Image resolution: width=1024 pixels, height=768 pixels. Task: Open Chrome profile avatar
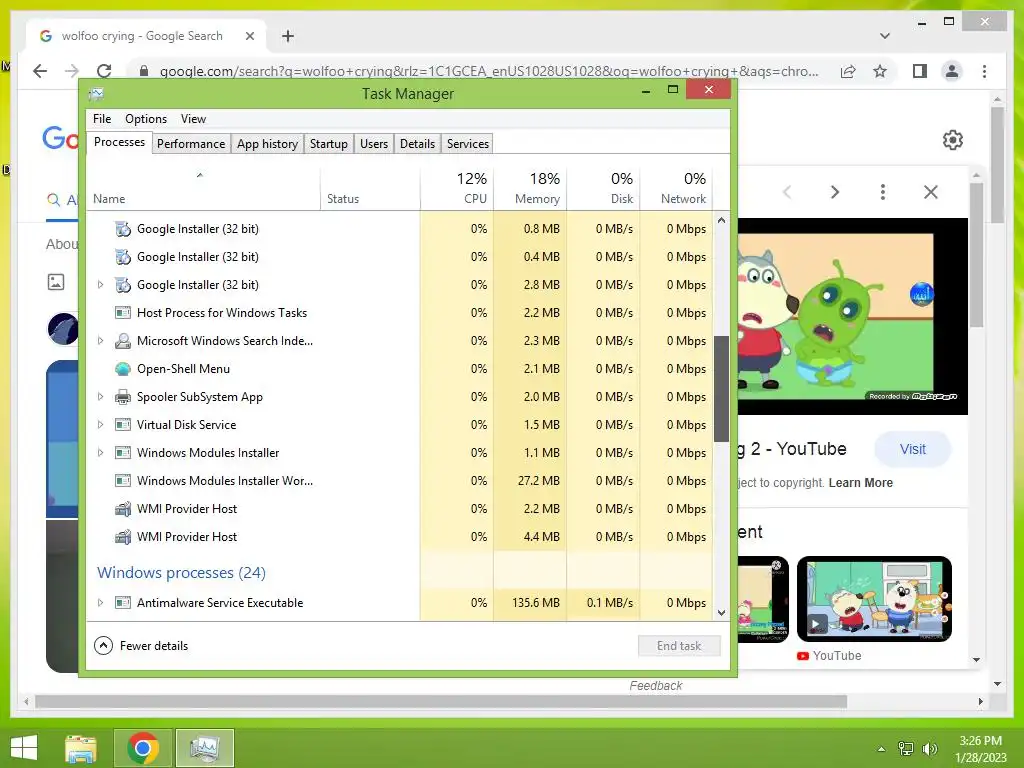pos(952,71)
